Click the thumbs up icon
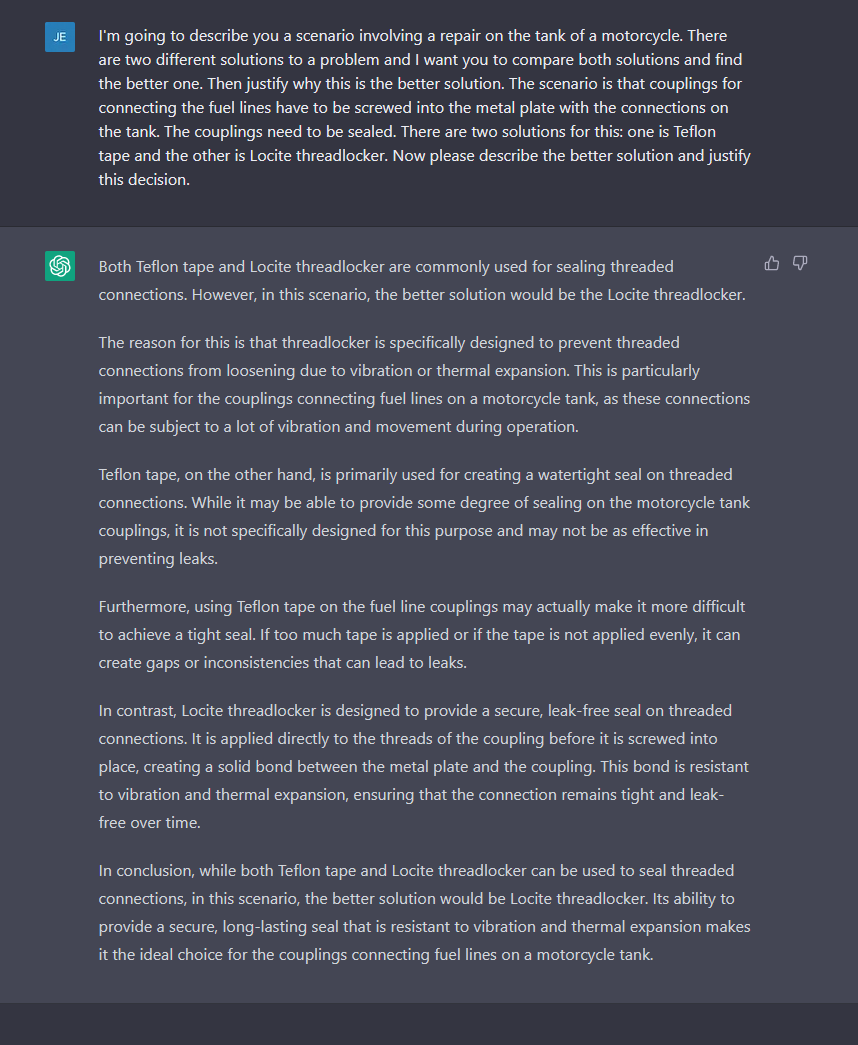 [x=772, y=263]
